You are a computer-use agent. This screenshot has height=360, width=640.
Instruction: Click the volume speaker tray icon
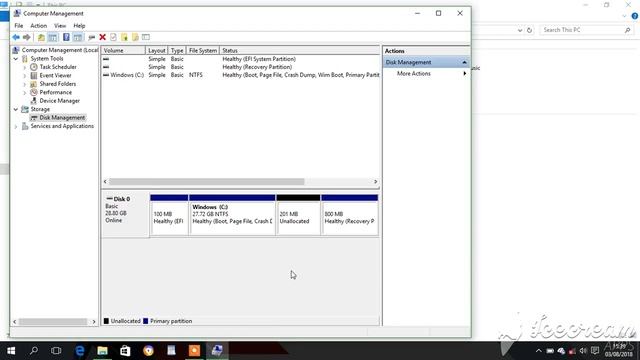(583, 351)
